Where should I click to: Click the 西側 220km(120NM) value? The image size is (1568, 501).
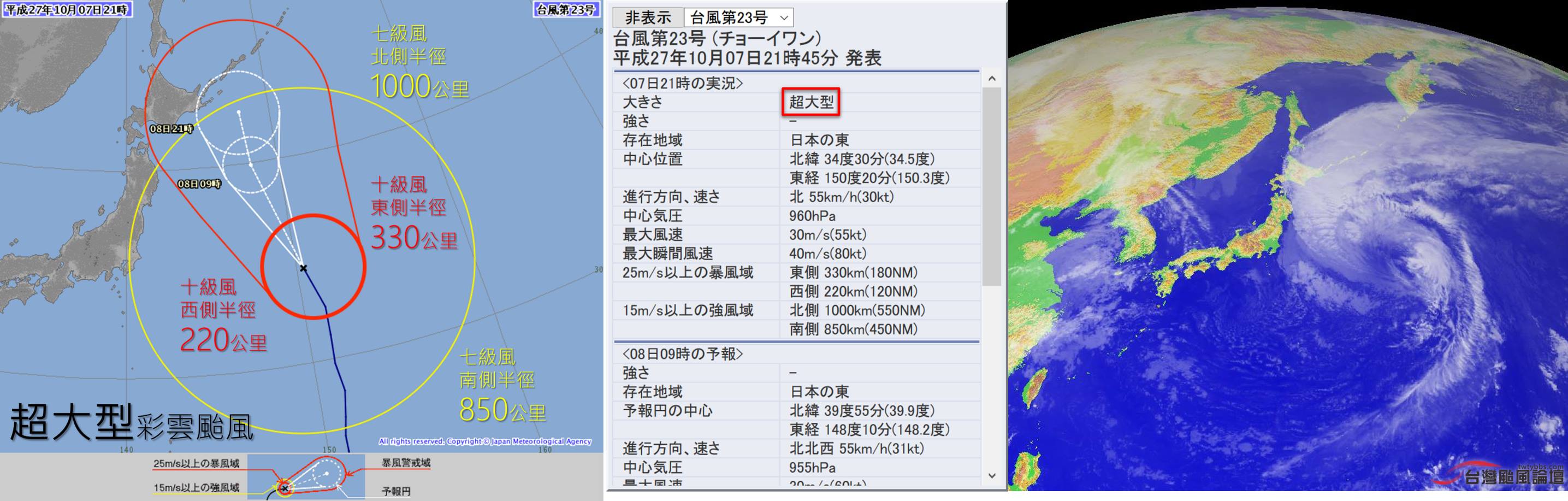854,291
